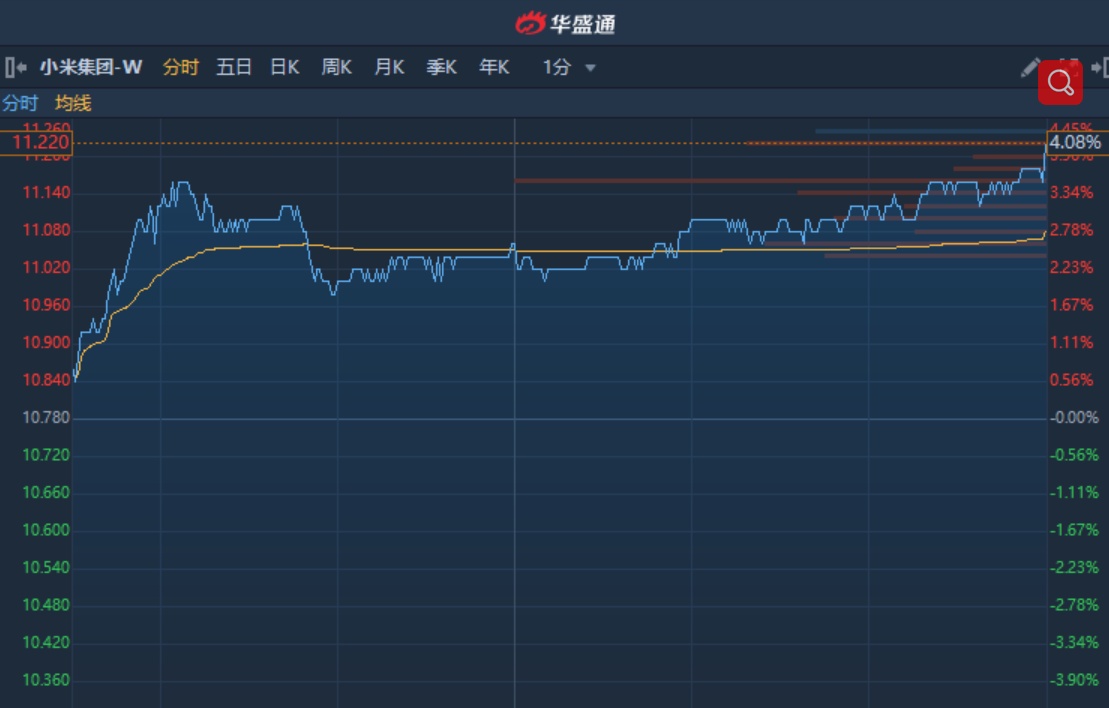Expand the right side panel arrow icon
The height and width of the screenshot is (708, 1109).
(x=1099, y=68)
